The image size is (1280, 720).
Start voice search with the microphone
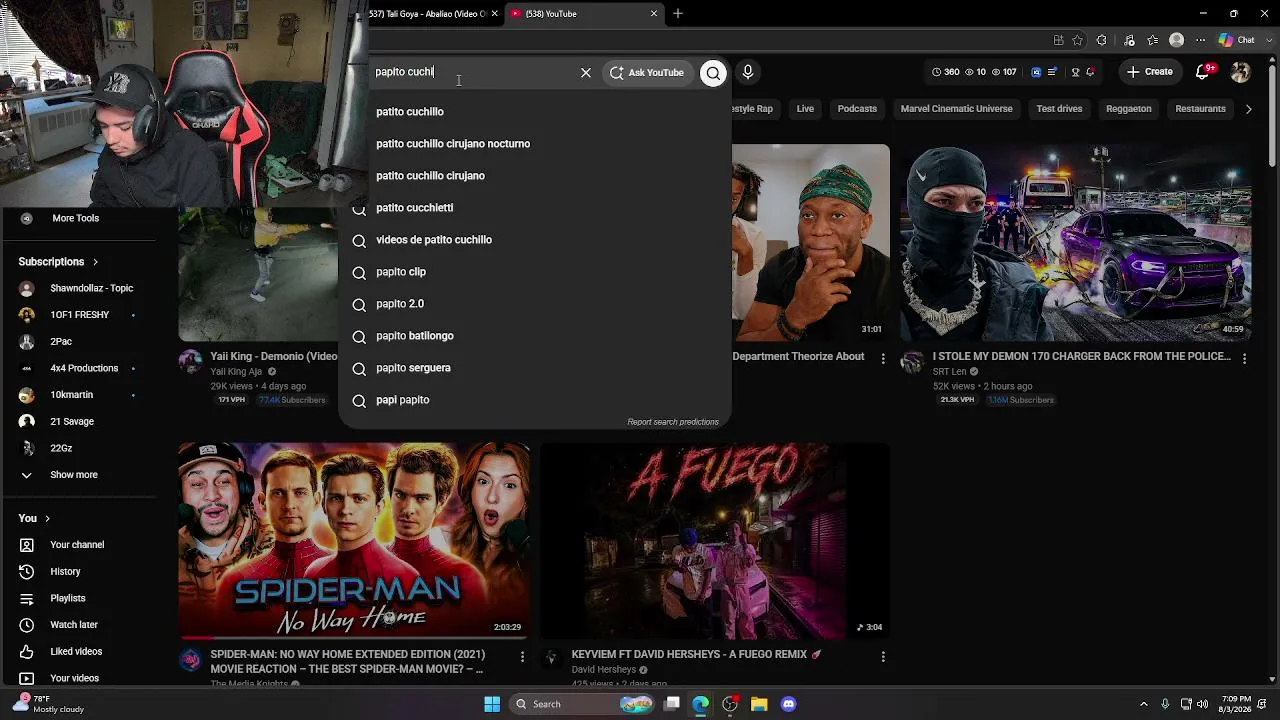(x=747, y=72)
